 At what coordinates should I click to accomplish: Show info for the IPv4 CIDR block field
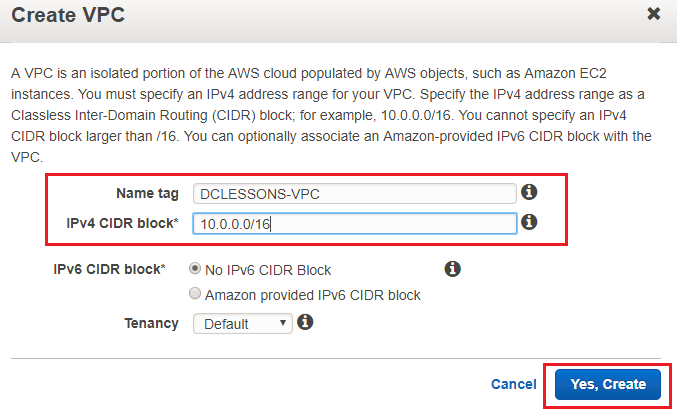[529, 222]
